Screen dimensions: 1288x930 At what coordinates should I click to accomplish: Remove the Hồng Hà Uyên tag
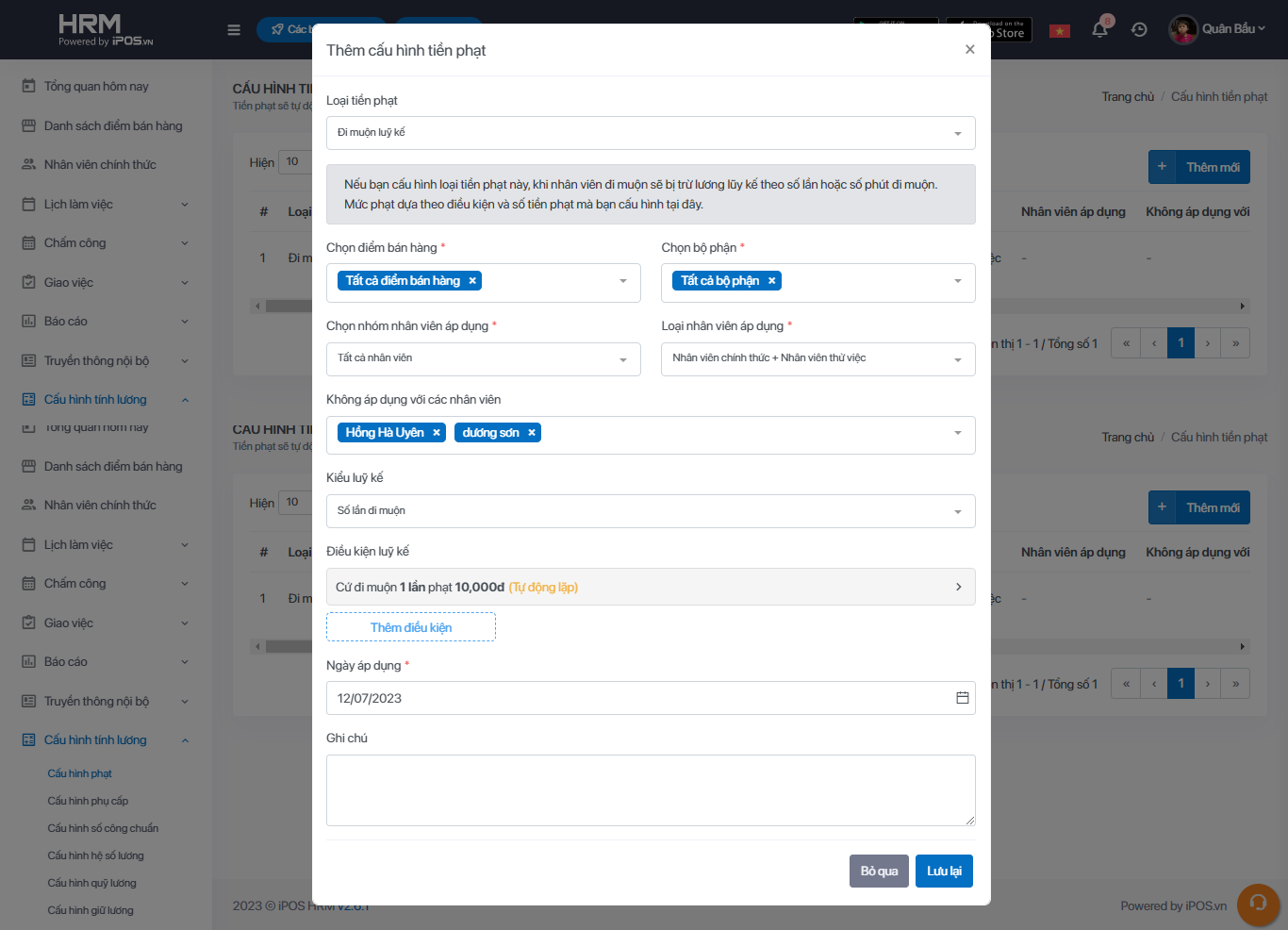tap(437, 433)
